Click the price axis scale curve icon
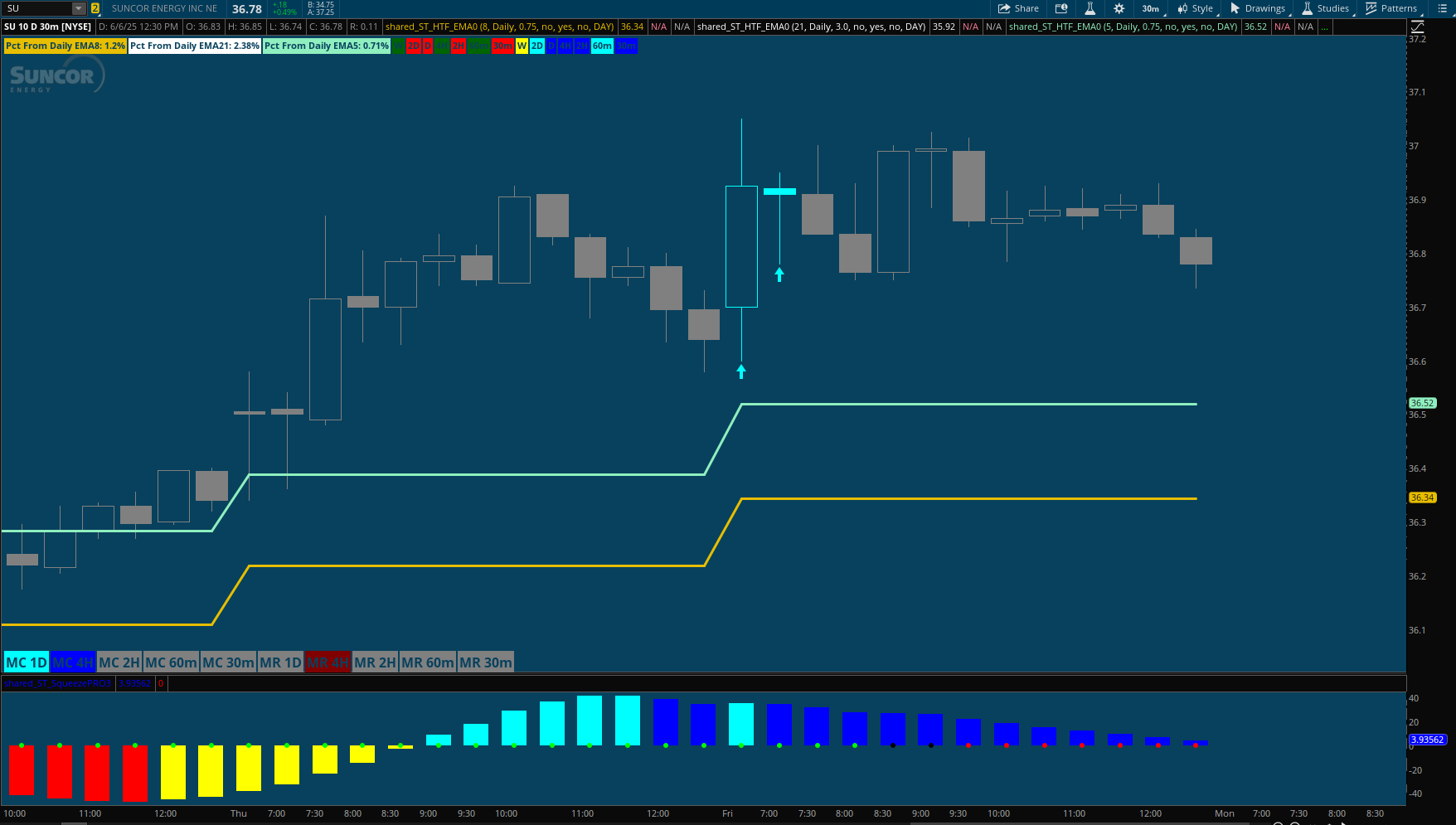Viewport: 1456px width, 825px height. coord(1417,27)
